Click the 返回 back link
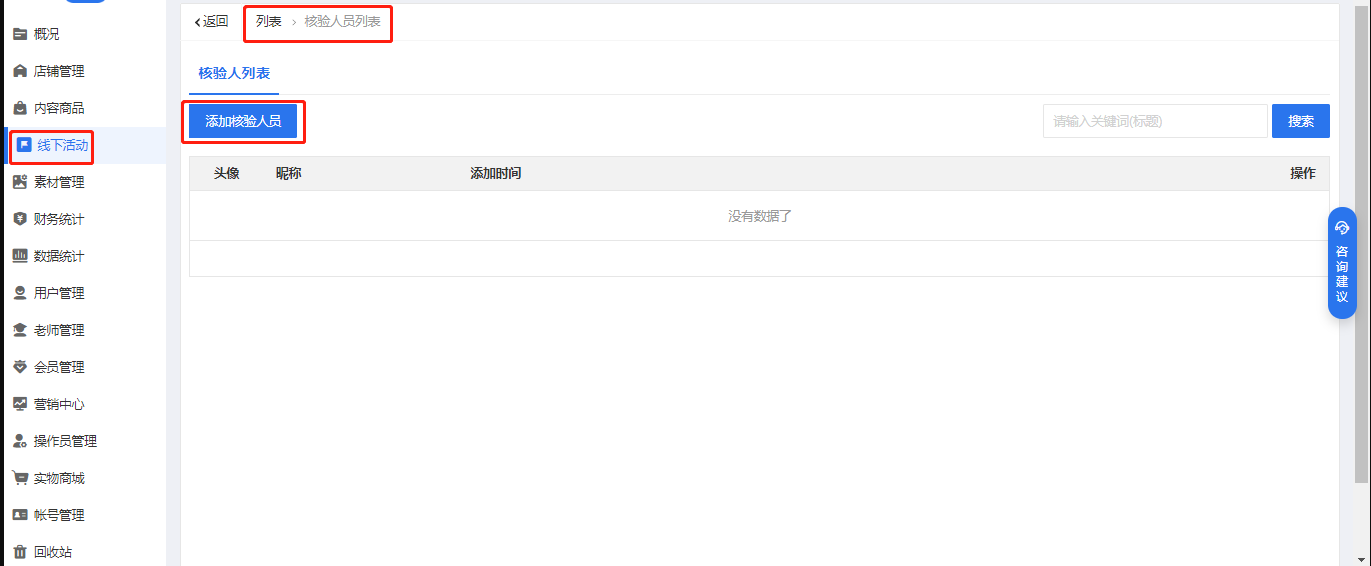This screenshot has height=566, width=1371. coord(211,21)
